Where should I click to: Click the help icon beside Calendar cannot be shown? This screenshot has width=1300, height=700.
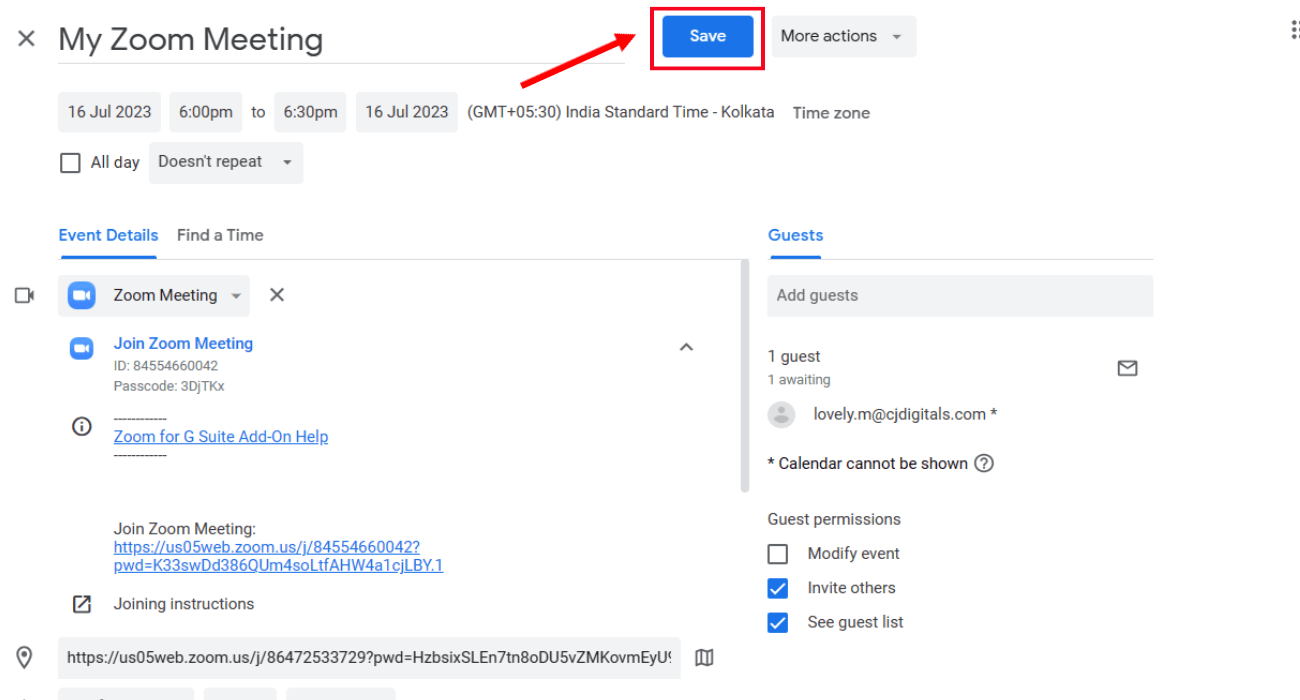point(984,463)
